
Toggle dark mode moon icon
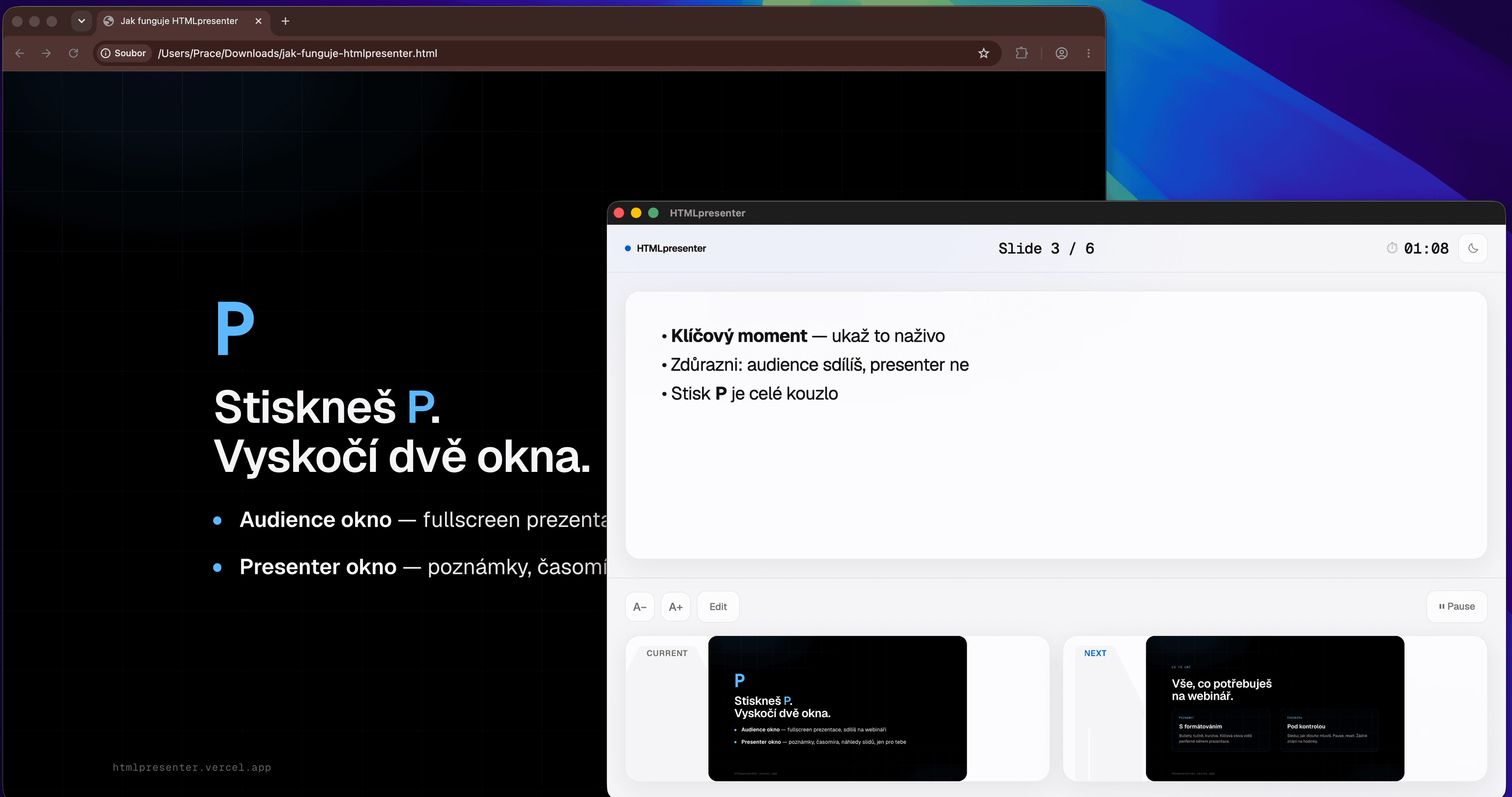[x=1473, y=248]
